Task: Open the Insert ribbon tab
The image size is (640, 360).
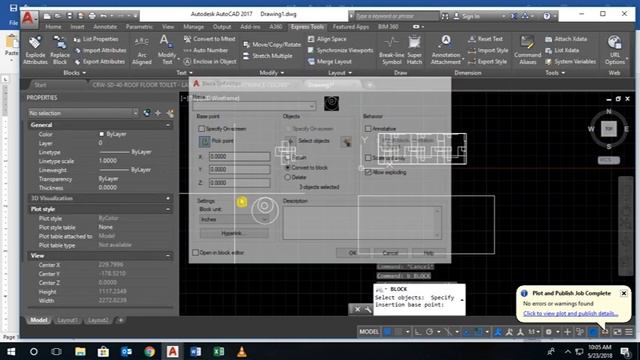Action: [77, 27]
